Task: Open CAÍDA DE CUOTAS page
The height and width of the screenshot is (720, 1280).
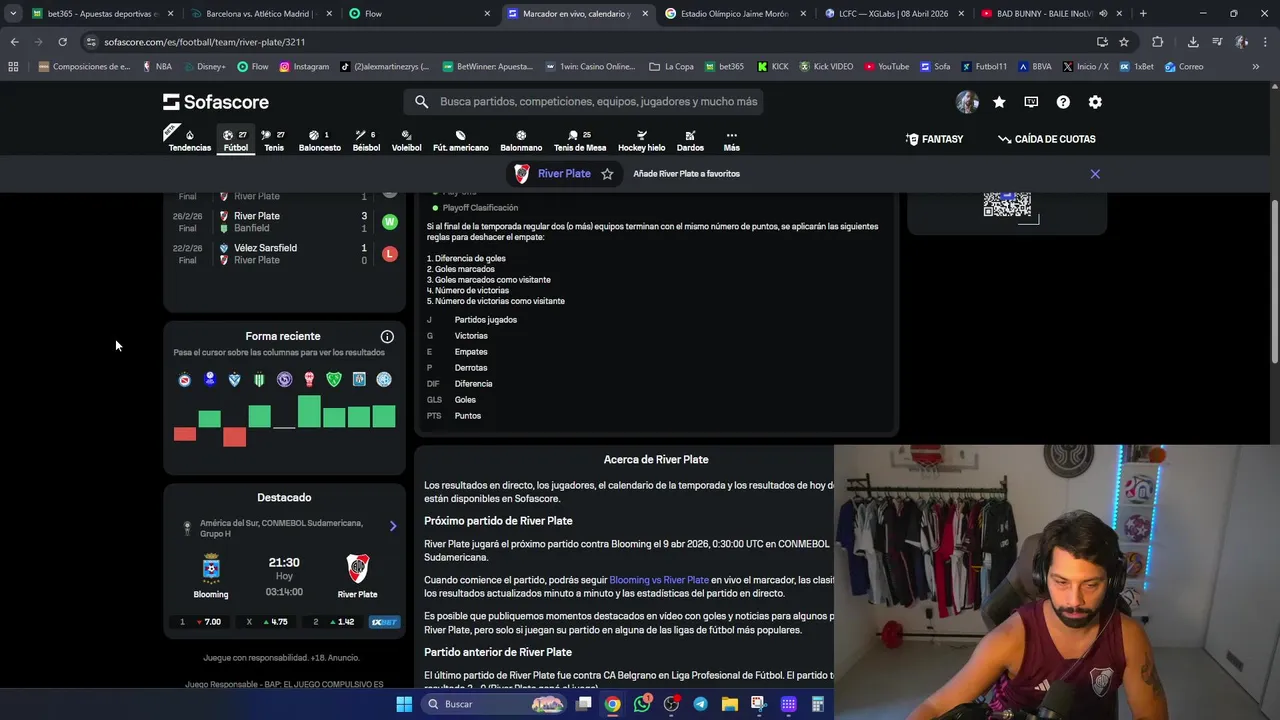Action: tap(1046, 139)
